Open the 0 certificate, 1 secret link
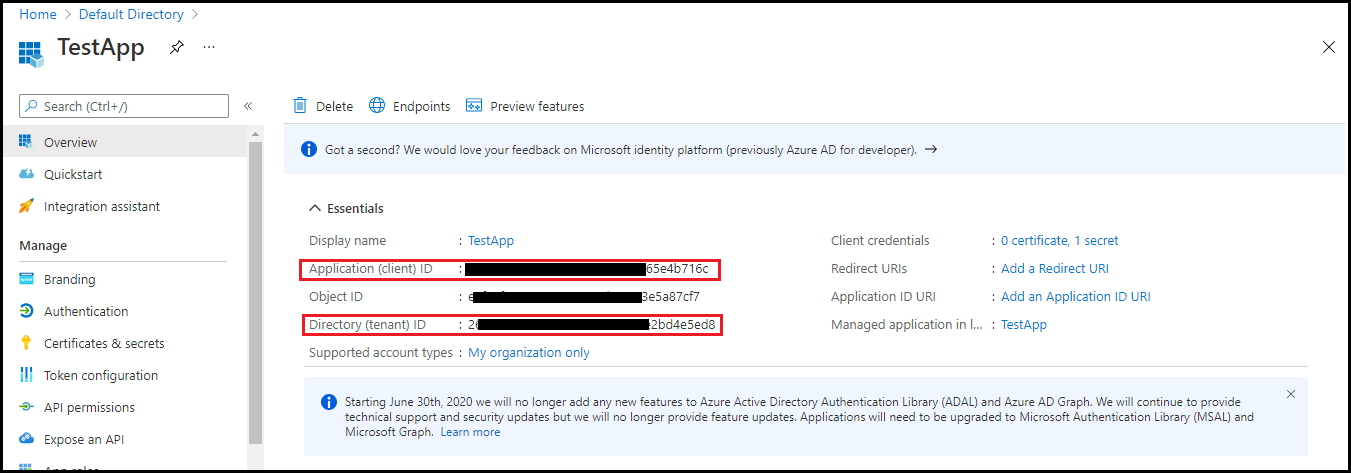The image size is (1351, 473). (x=1060, y=240)
